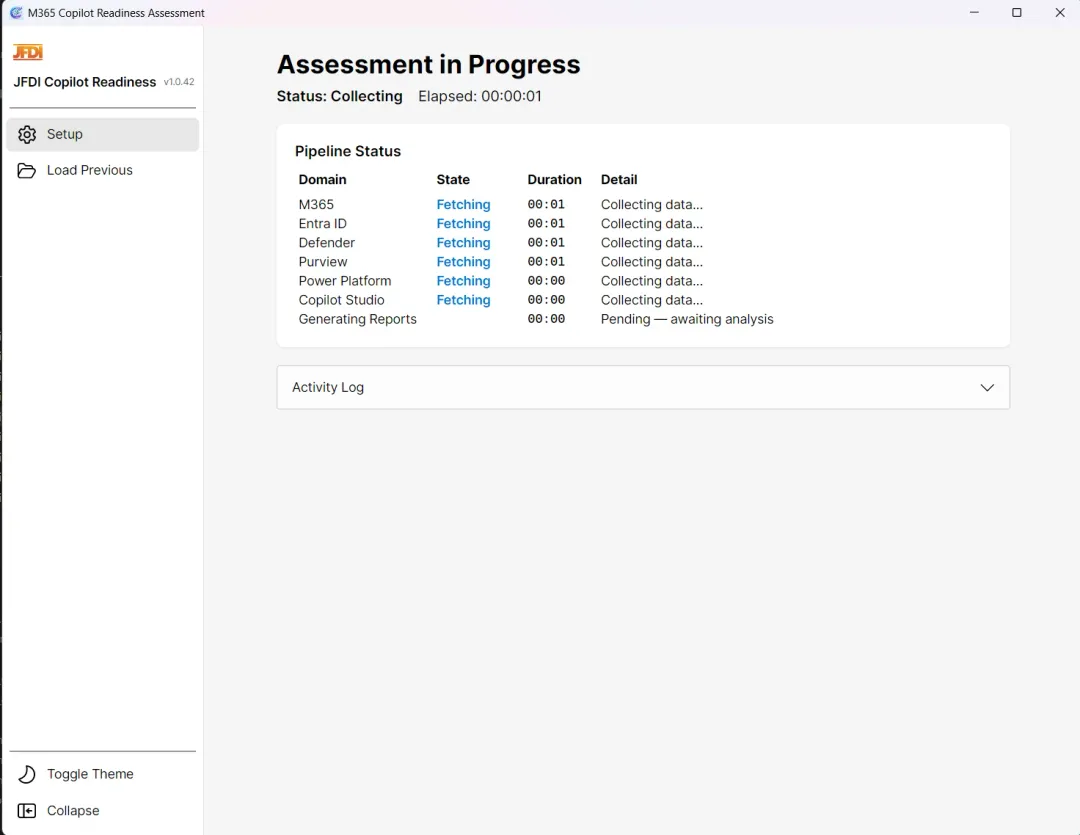Click the State column header
Screen dimensions: 1080x835
coord(453,180)
